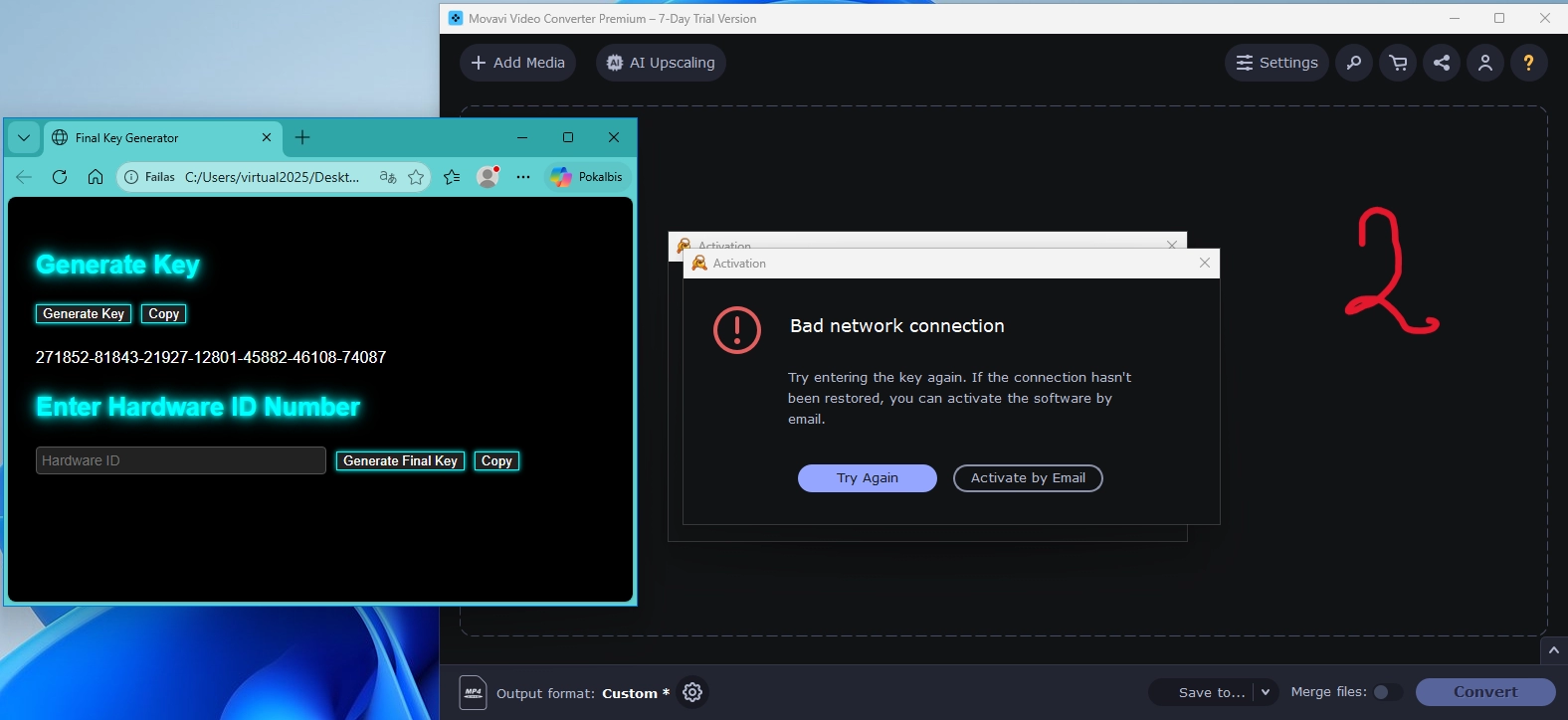Click the browser favorites star icon
The image size is (1568, 720).
416,177
